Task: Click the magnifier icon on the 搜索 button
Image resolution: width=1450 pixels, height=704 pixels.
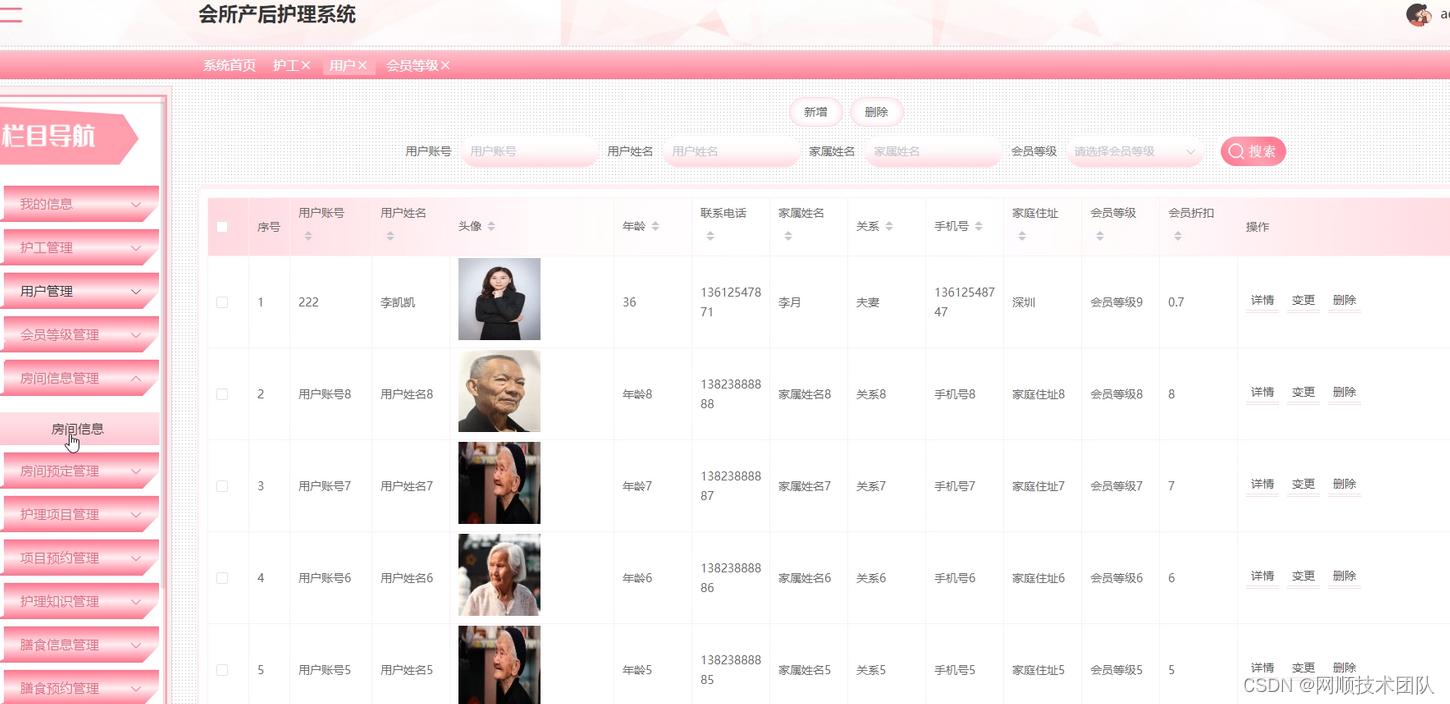Action: [1236, 151]
